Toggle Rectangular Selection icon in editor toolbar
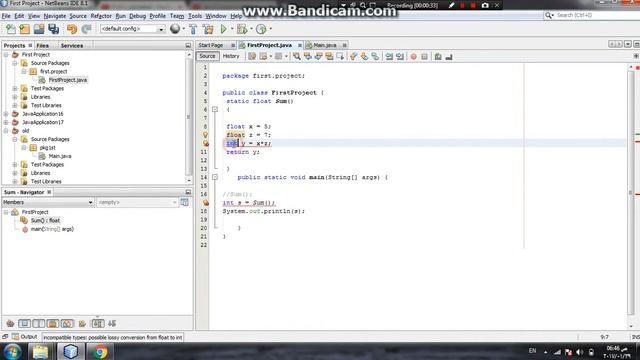The width and height of the screenshot is (640, 360). 340,57
